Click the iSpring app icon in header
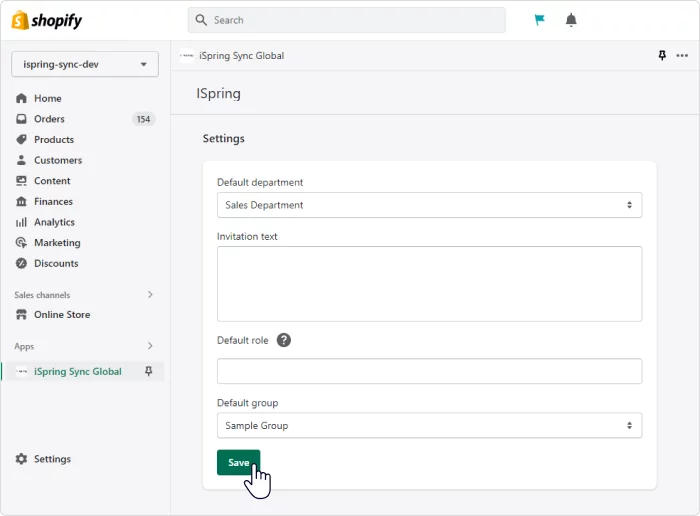The width and height of the screenshot is (700, 516). 187,56
